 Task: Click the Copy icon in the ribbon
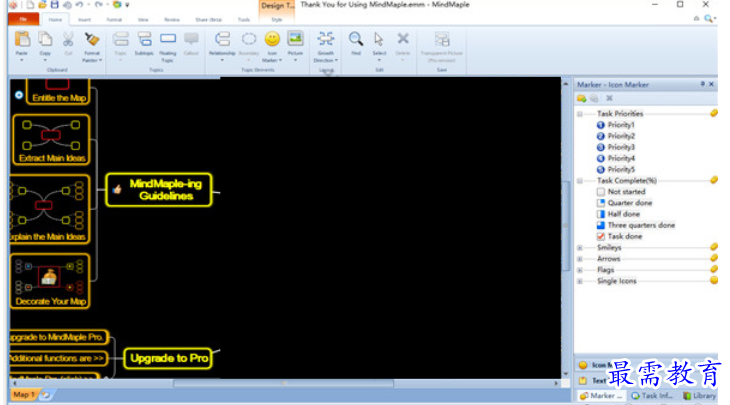coord(45,39)
